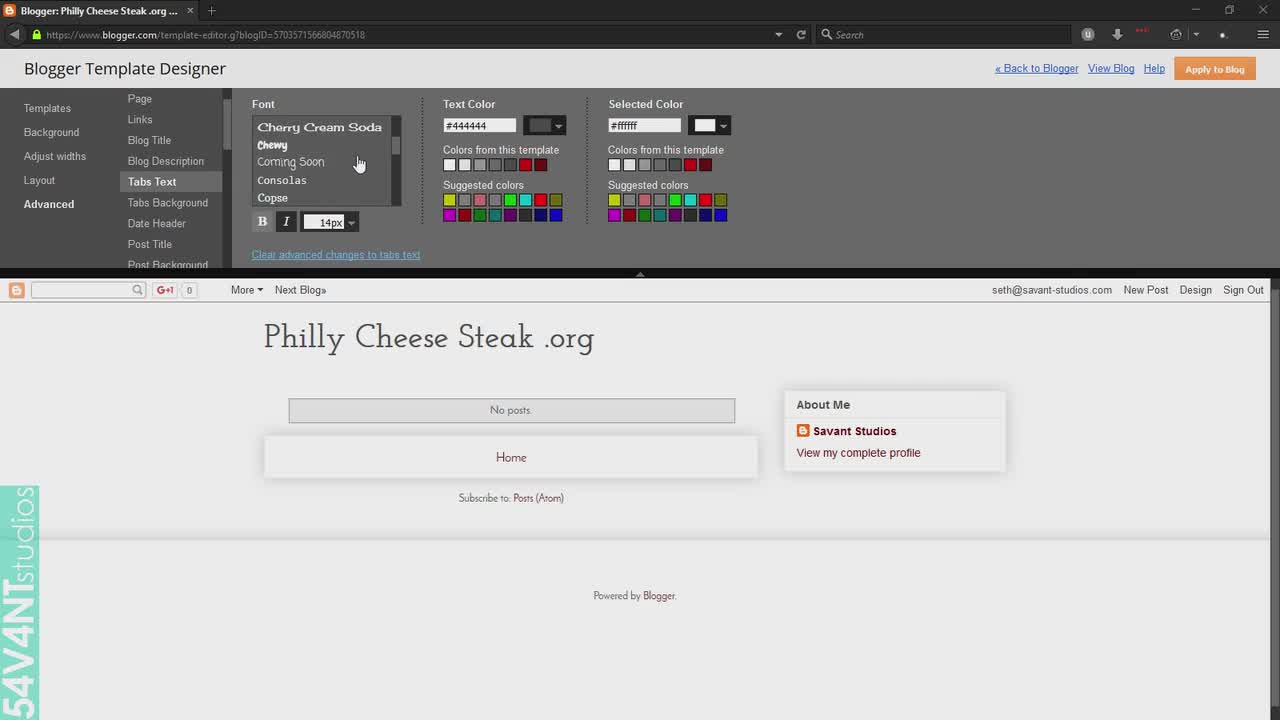Choose the Cherry Cream Soda font
Viewport: 1280px width, 720px height.
coord(320,127)
